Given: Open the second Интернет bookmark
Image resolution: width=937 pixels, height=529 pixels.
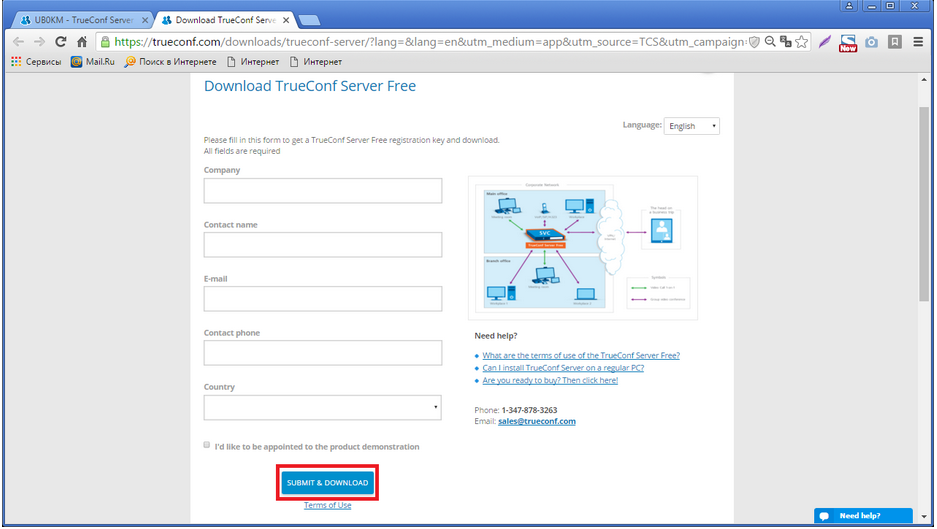Looking at the screenshot, I should point(316,62).
